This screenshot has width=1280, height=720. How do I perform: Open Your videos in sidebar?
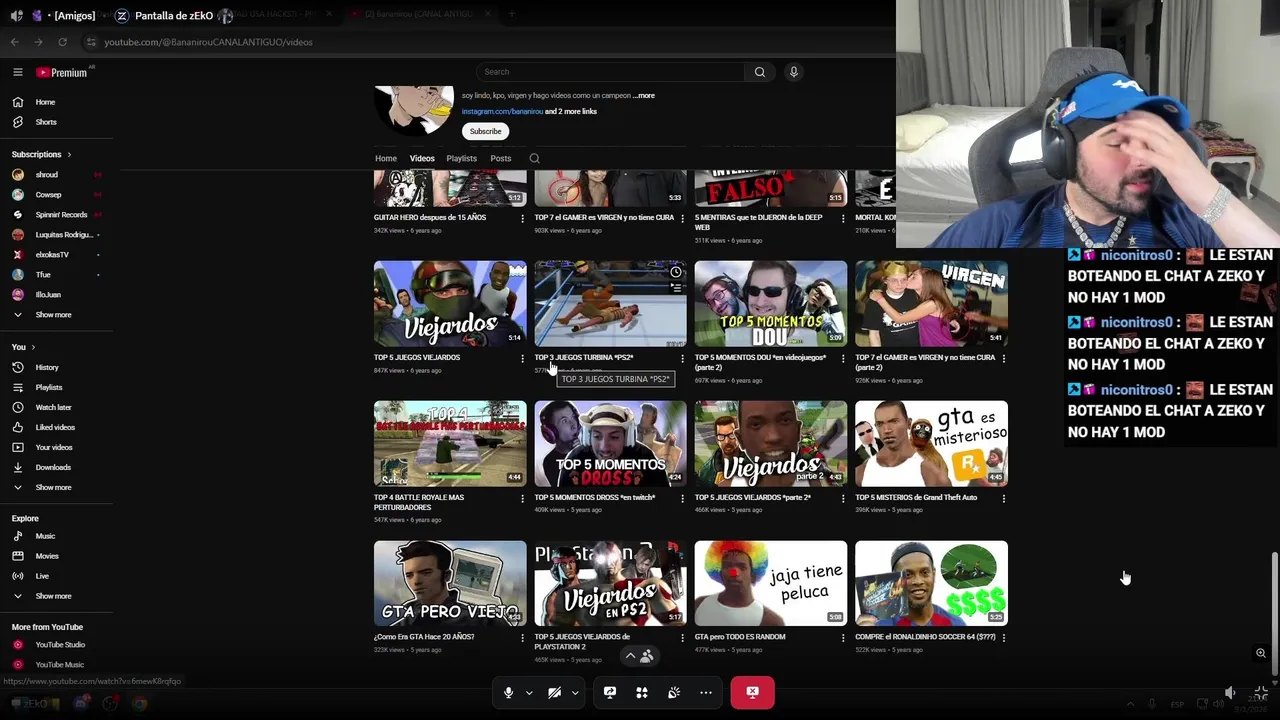click(54, 447)
